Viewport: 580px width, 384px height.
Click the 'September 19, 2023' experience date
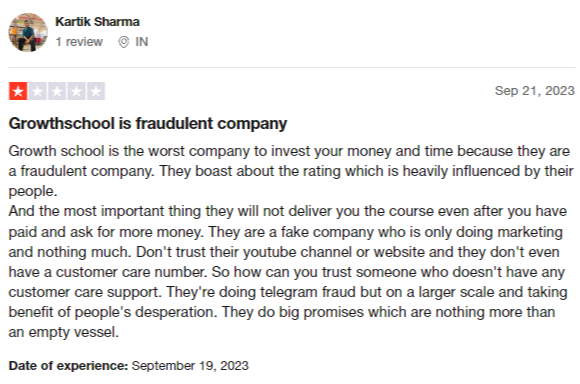(x=190, y=366)
